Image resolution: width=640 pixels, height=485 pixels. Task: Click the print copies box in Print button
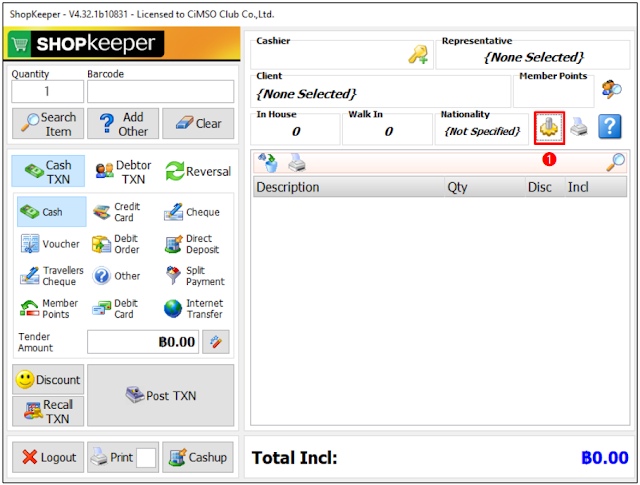[x=146, y=458]
